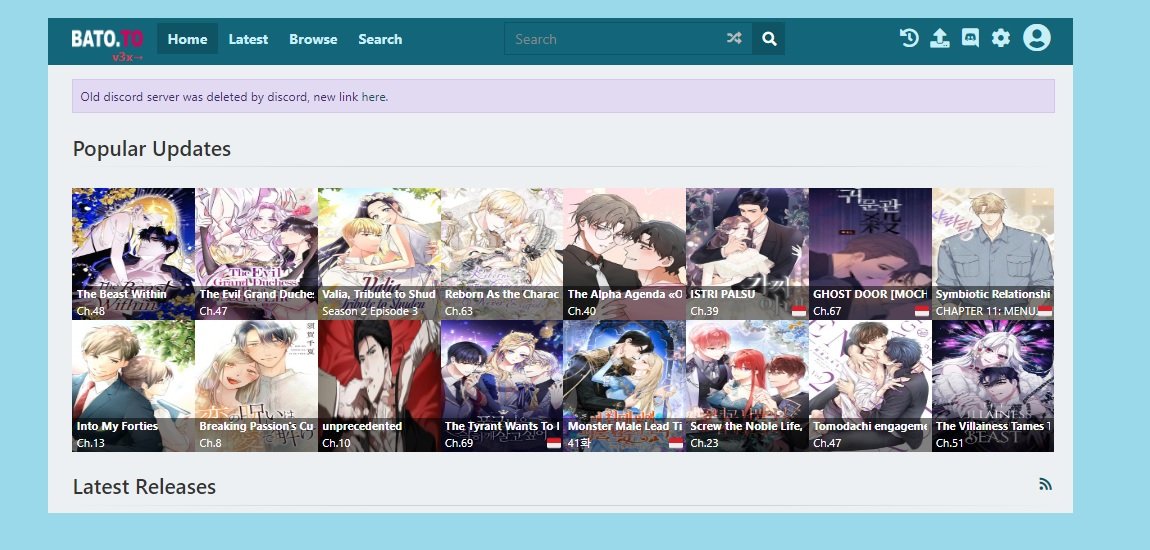Open the user profile avatar
This screenshot has width=1150, height=550.
click(1036, 37)
